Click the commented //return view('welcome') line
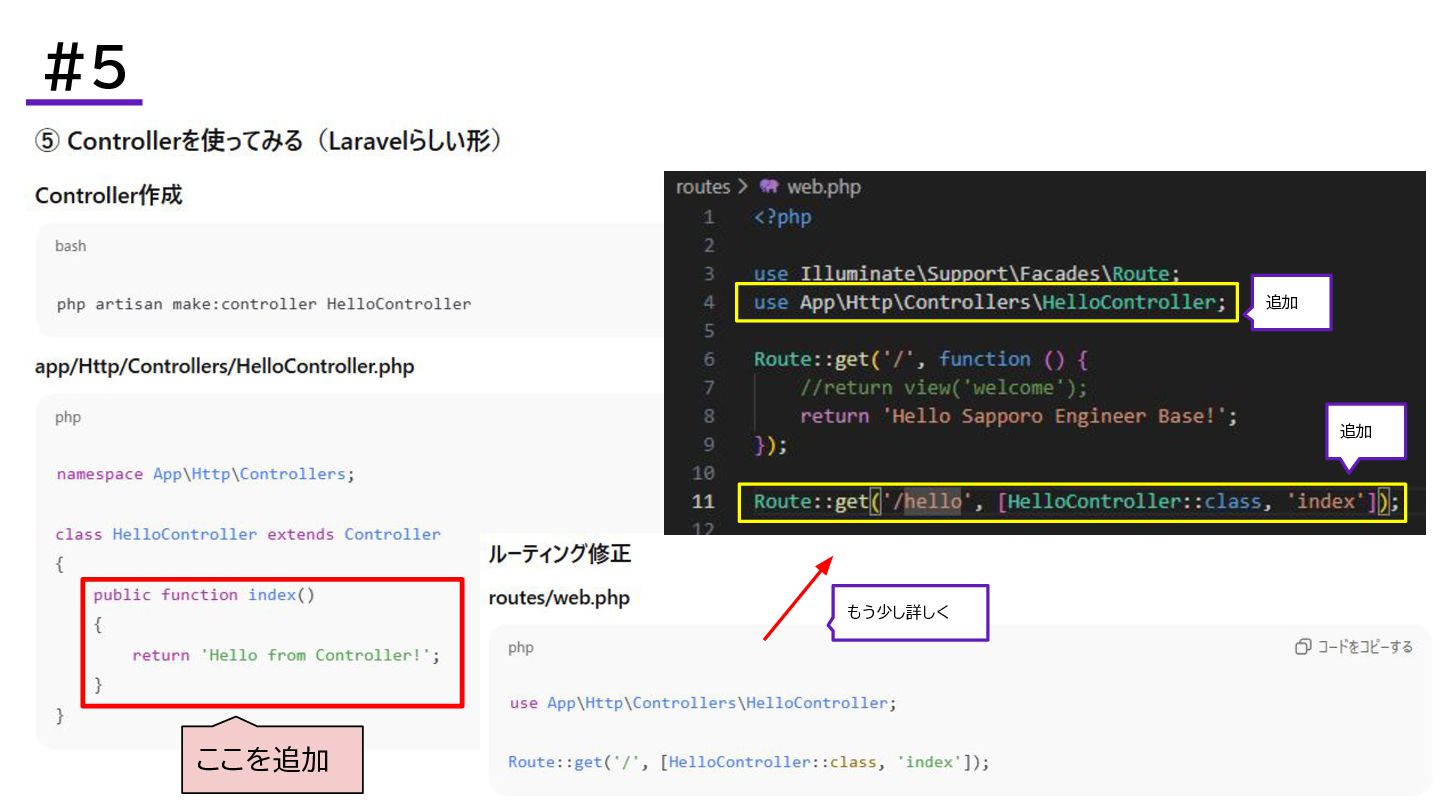The width and height of the screenshot is (1440, 810). tap(943, 387)
